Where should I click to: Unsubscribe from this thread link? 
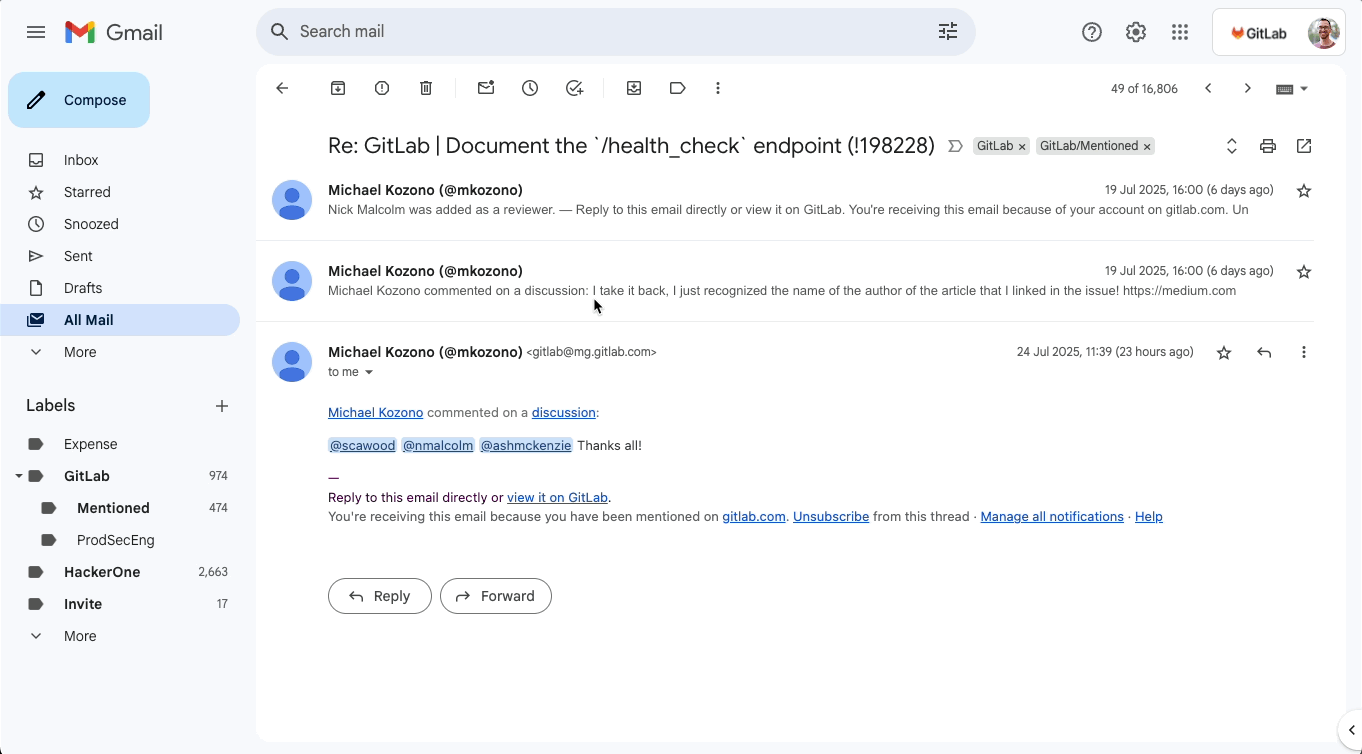click(x=831, y=517)
